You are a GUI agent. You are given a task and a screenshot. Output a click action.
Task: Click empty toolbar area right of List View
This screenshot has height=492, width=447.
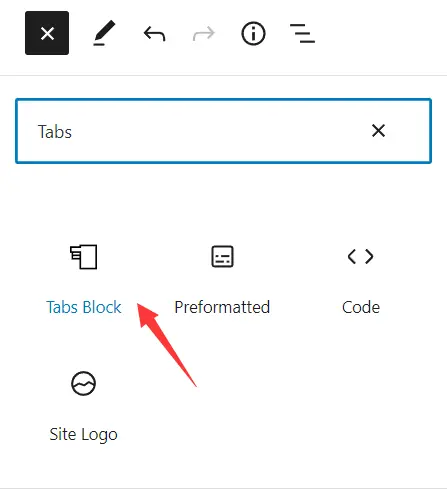click(x=380, y=33)
